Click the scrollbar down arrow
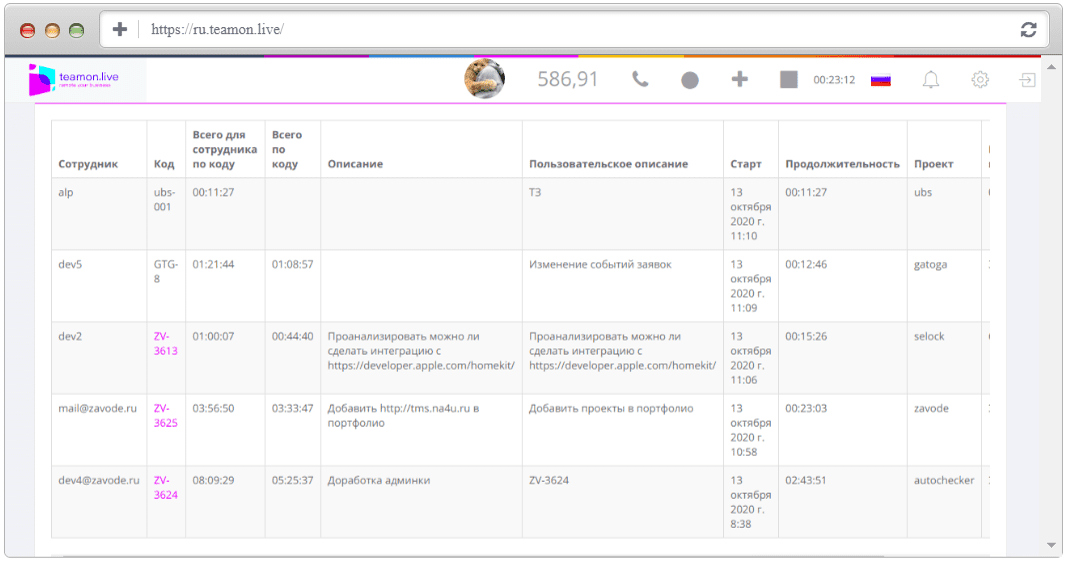The image size is (1067, 561). click(1051, 545)
